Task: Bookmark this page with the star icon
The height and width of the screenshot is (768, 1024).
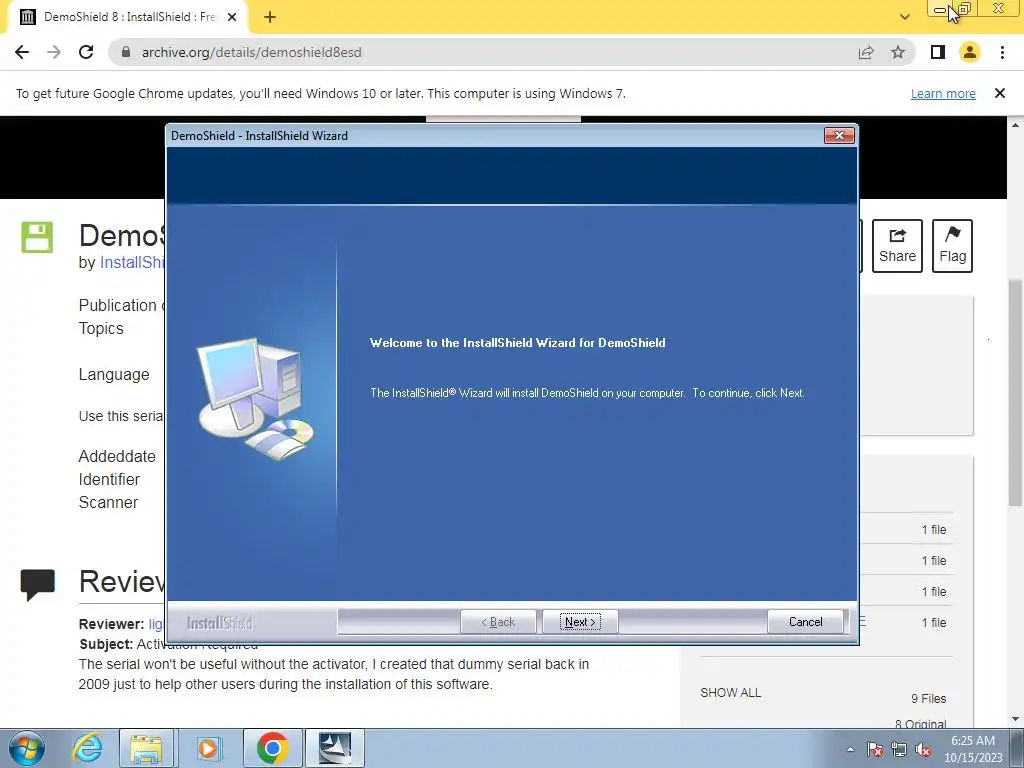Action: click(x=898, y=52)
